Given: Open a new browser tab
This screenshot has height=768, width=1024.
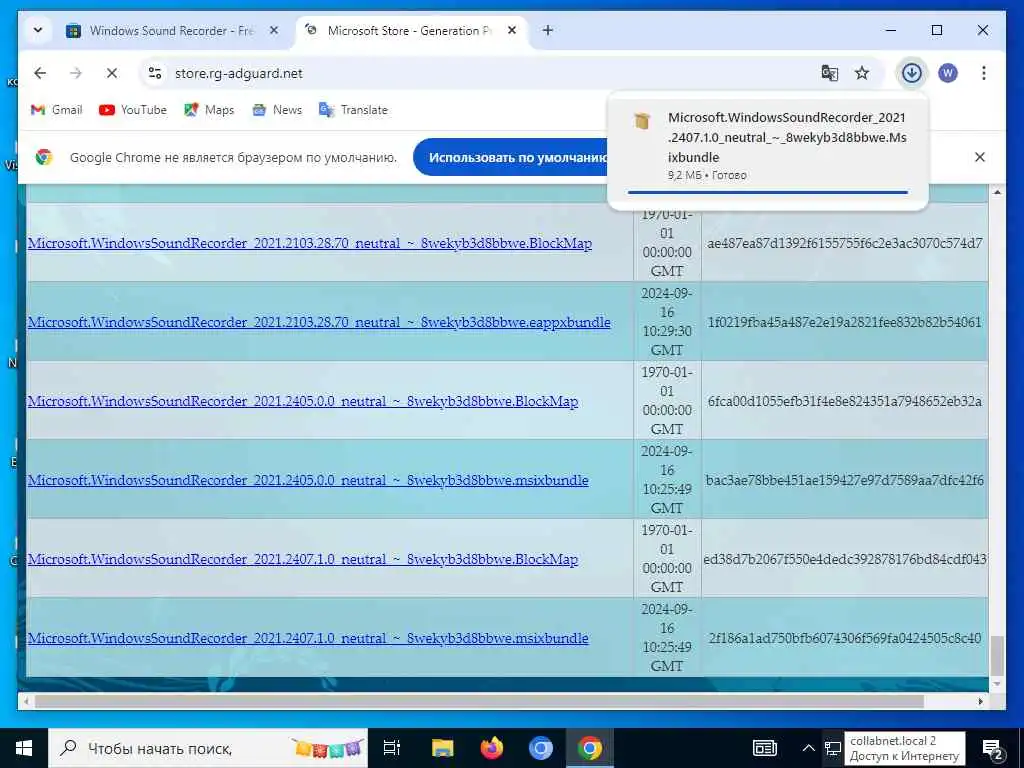Looking at the screenshot, I should coord(548,30).
